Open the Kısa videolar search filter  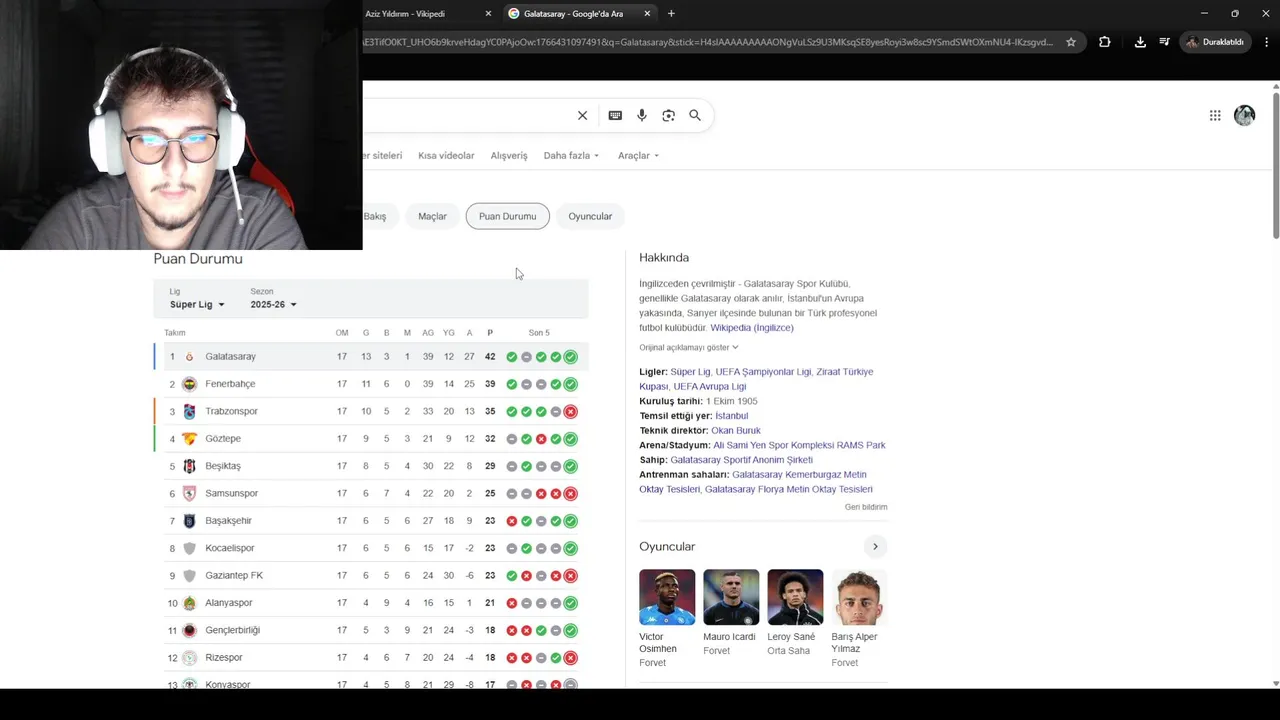tap(446, 155)
